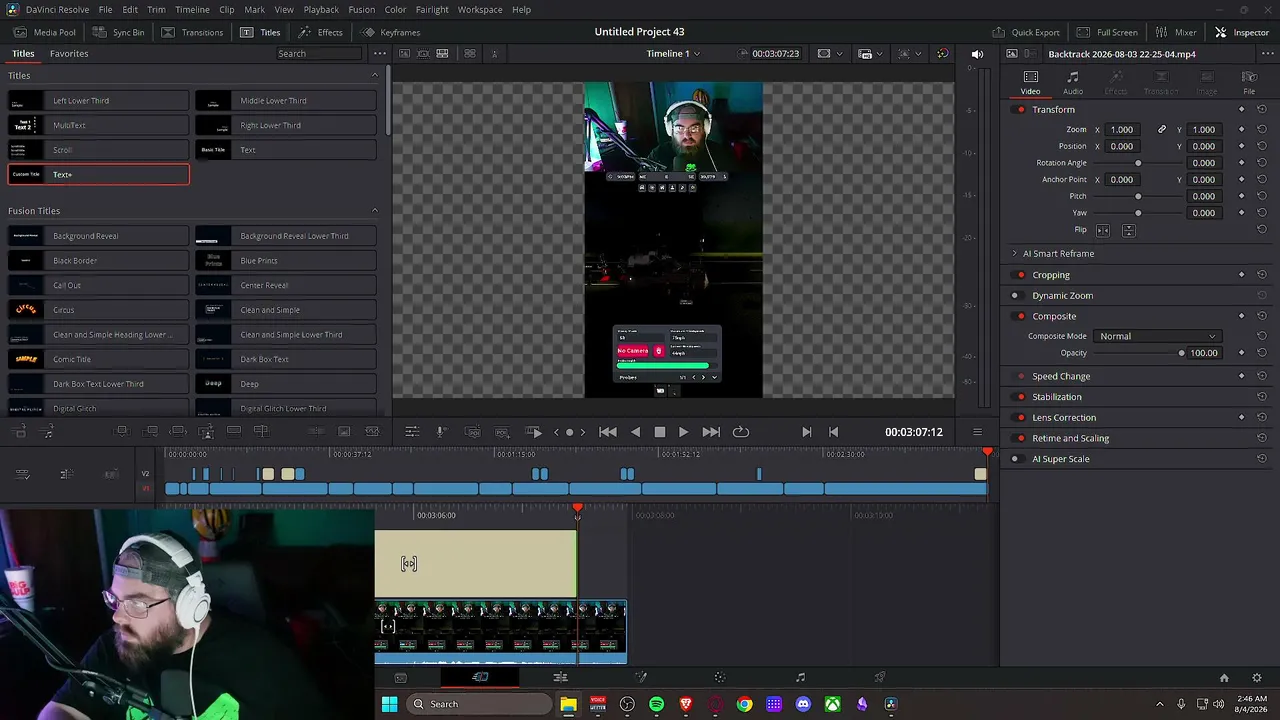Click the Zoom X value field
This screenshot has width=1280, height=720.
click(x=1122, y=130)
